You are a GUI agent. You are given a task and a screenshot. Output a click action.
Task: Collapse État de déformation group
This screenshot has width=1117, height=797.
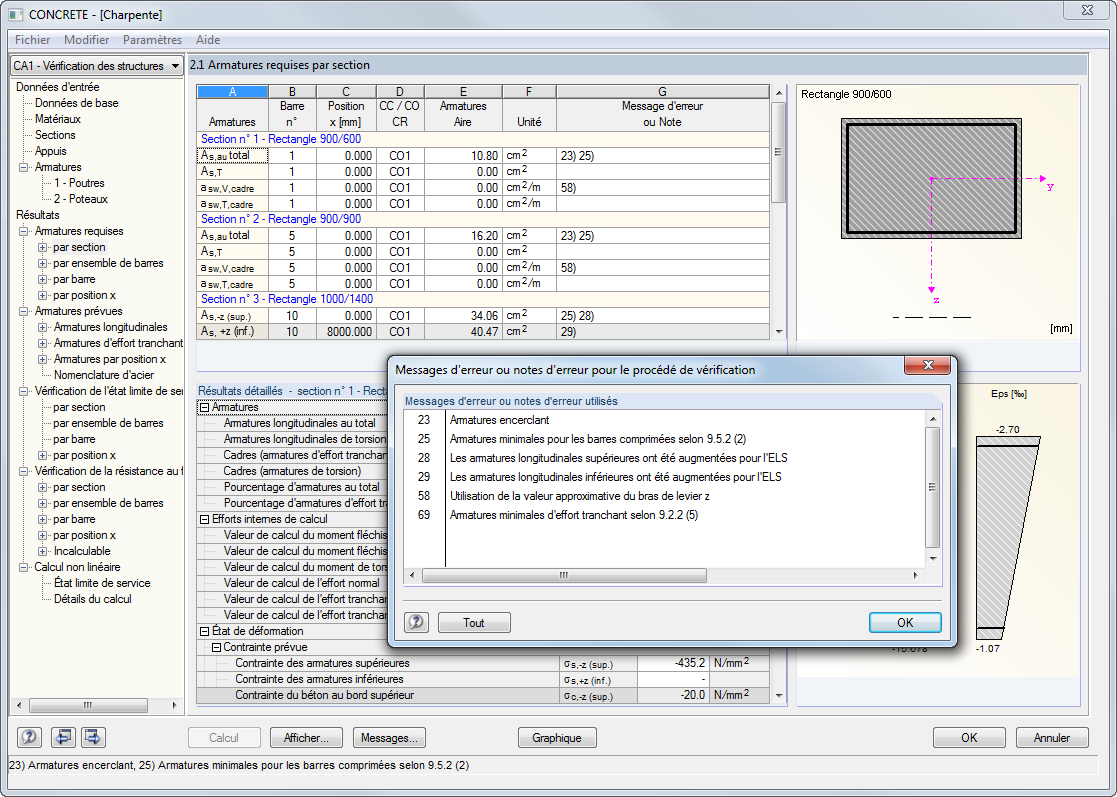click(204, 631)
